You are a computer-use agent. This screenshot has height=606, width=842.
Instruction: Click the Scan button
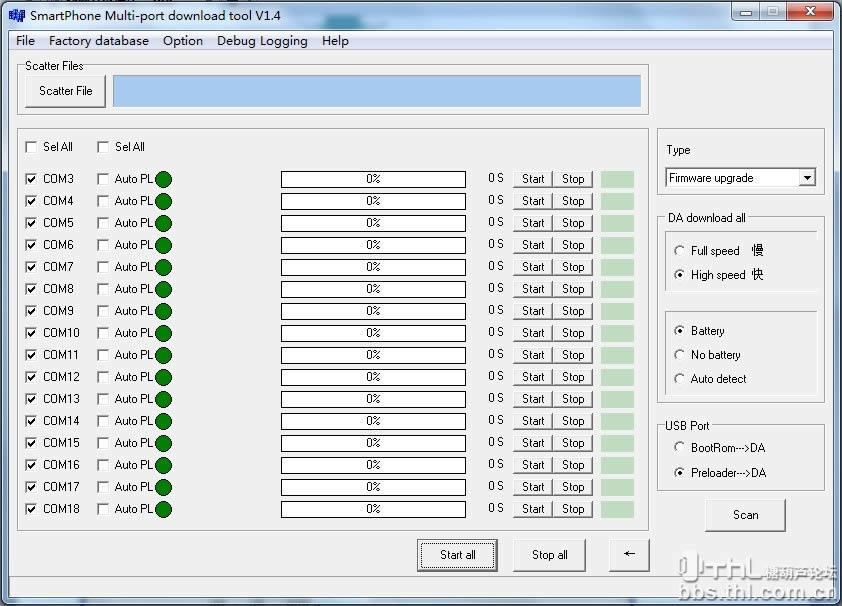[x=745, y=515]
